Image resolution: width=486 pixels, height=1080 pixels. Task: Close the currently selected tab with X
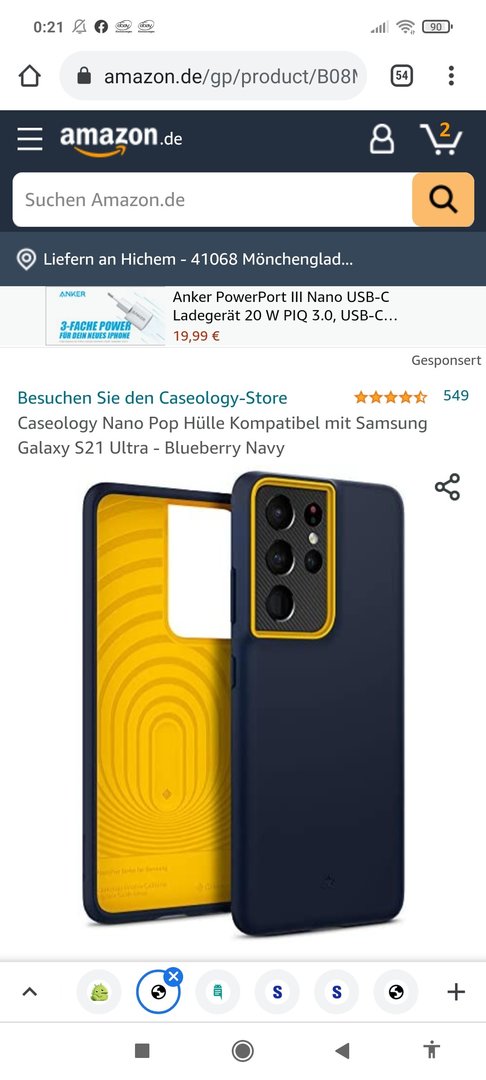[173, 976]
